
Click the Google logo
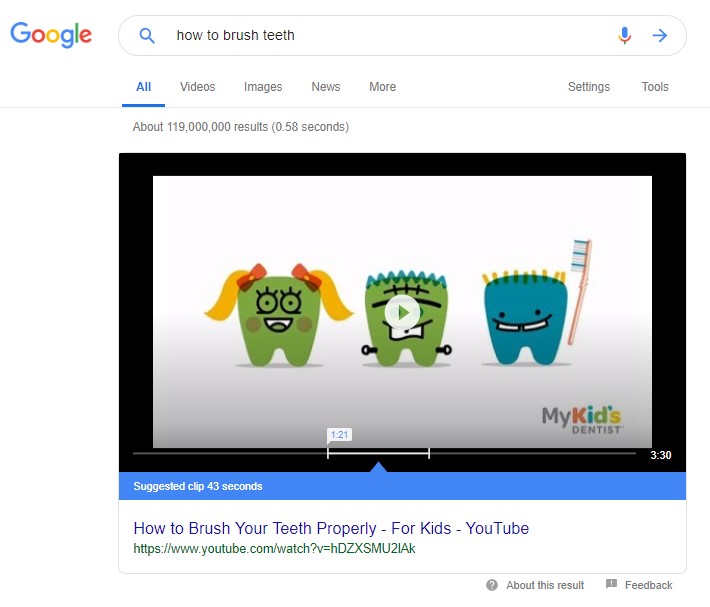(51, 34)
